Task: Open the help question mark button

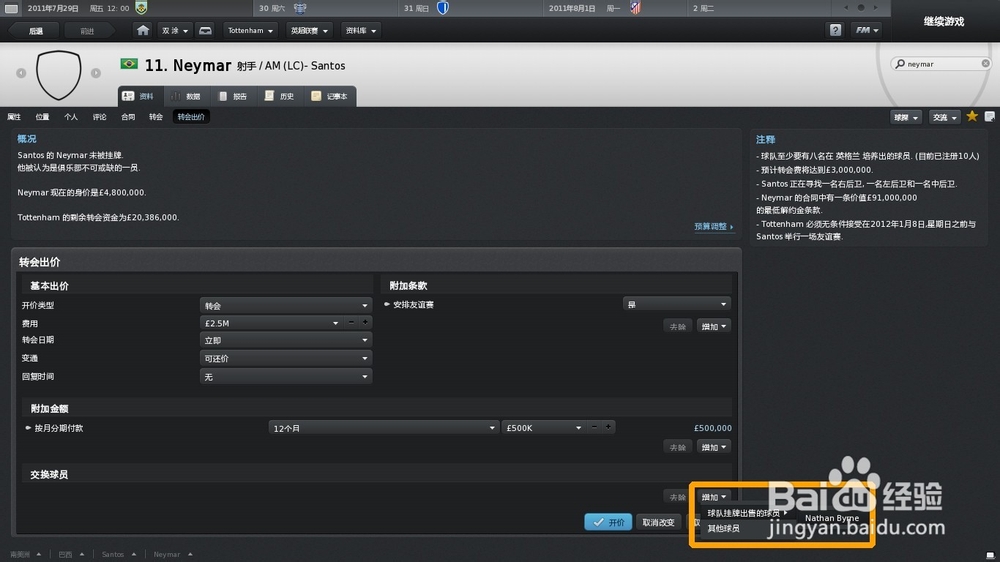Action: pos(835,30)
